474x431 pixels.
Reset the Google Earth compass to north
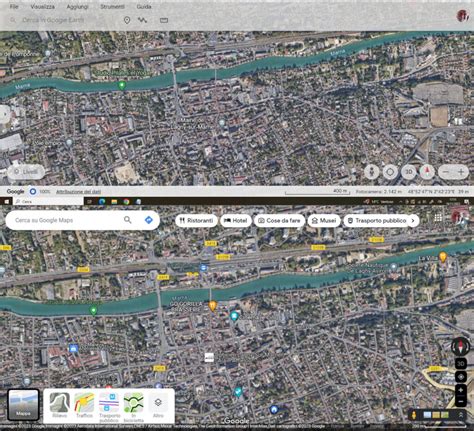click(427, 172)
